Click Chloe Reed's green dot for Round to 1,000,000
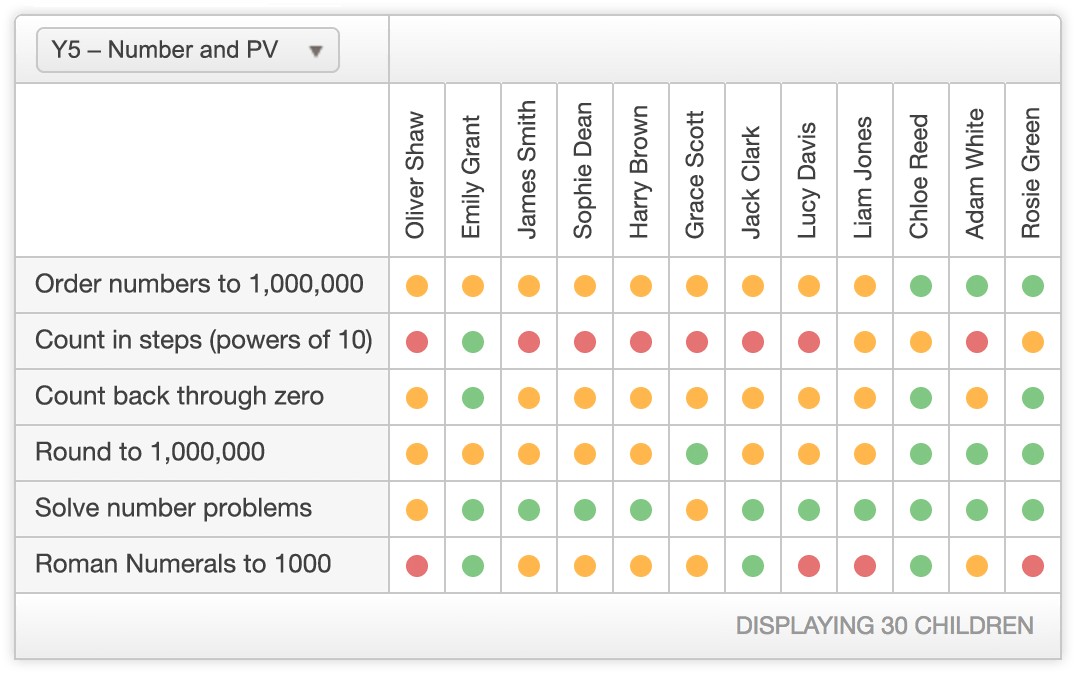This screenshot has height=674, width=1076. pos(921,454)
